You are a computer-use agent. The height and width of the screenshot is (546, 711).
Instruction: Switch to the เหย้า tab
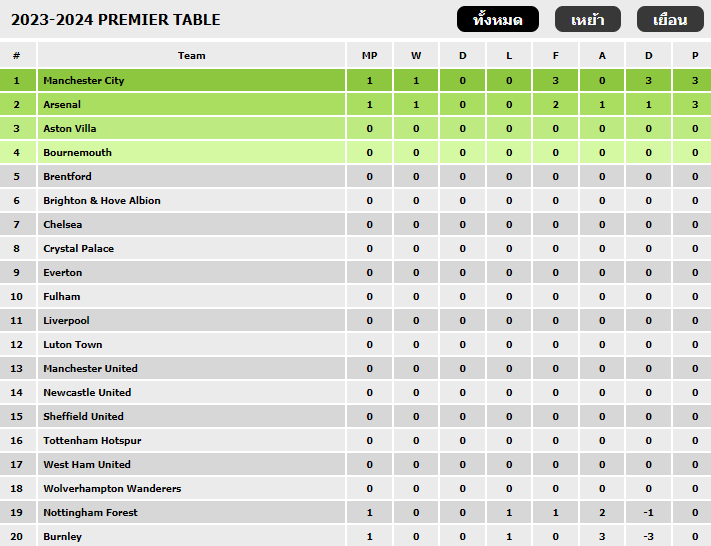coord(588,20)
